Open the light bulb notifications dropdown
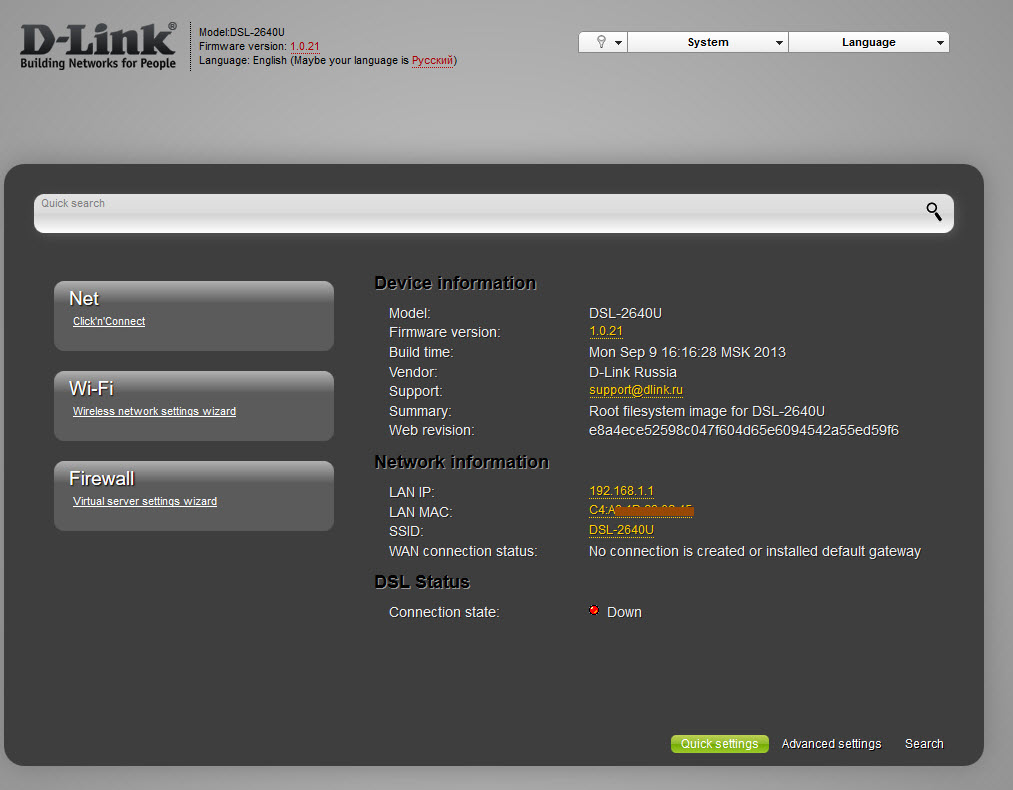The width and height of the screenshot is (1013, 790). 603,42
